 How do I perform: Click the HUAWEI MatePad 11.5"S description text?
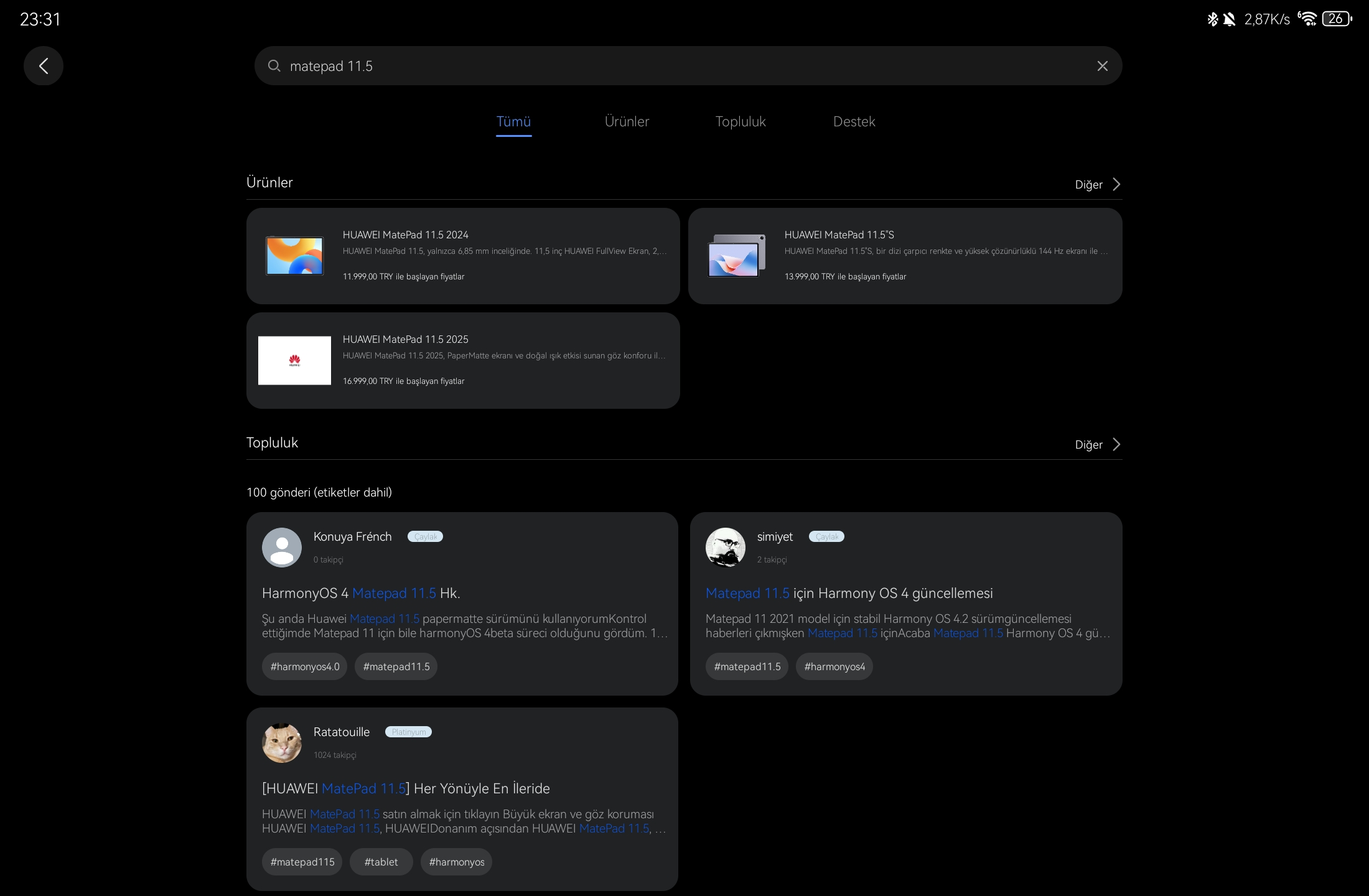click(946, 251)
